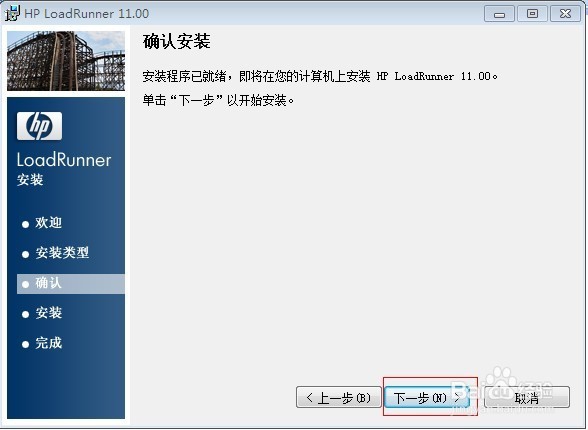588x430 pixels.
Task: Cancel installation with 取消 button
Action: coord(526,397)
